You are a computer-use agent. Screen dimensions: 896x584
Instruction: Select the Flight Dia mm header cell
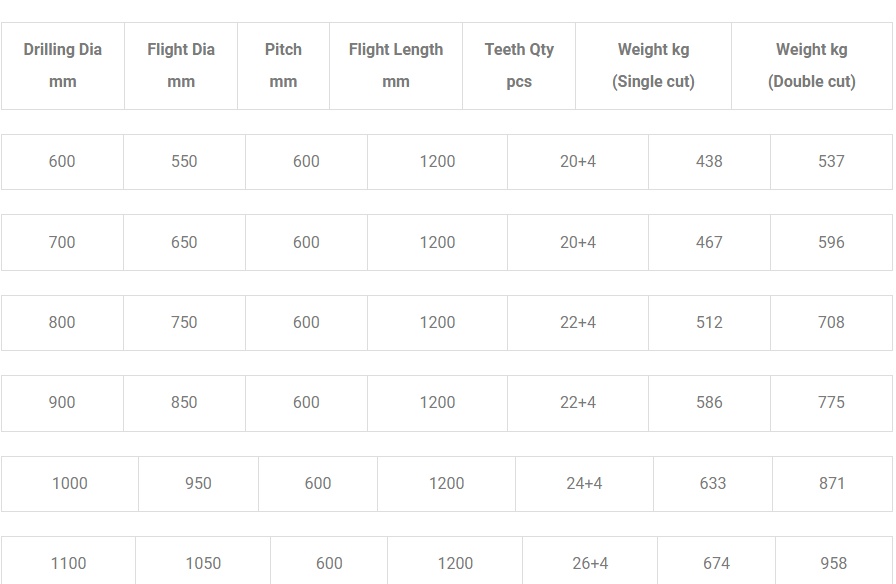181,65
